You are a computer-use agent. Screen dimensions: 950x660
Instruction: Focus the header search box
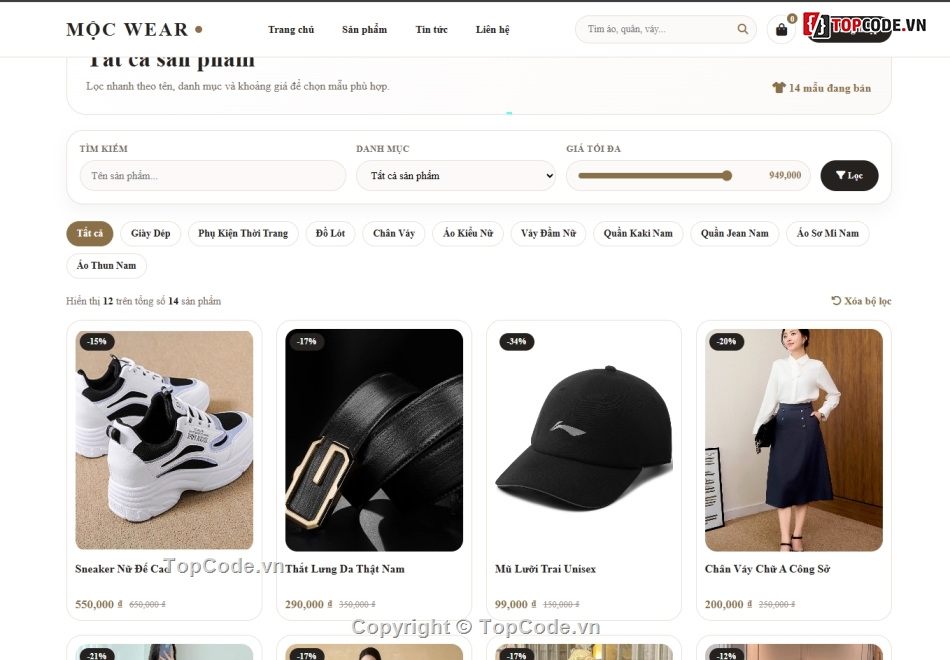coord(665,29)
